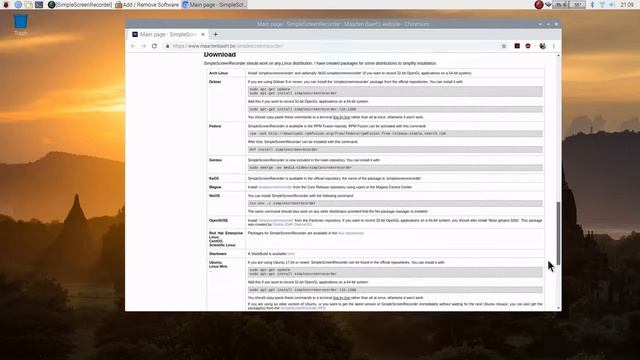Screen dimensions: 640x360
Task: Select the Main page Chromium taskbar entry
Action: 214,4
